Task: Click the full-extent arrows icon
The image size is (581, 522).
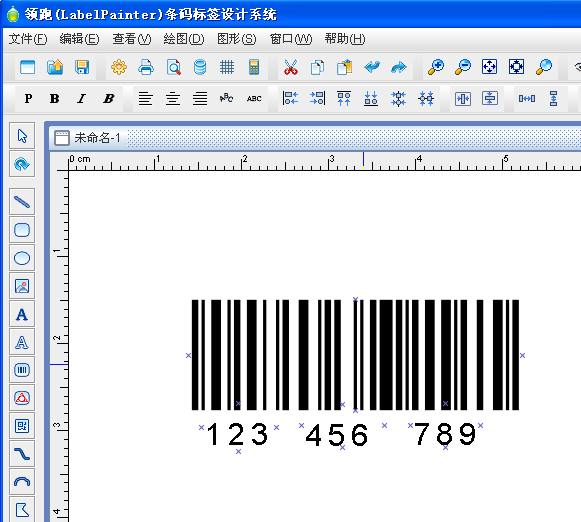Action: point(517,67)
